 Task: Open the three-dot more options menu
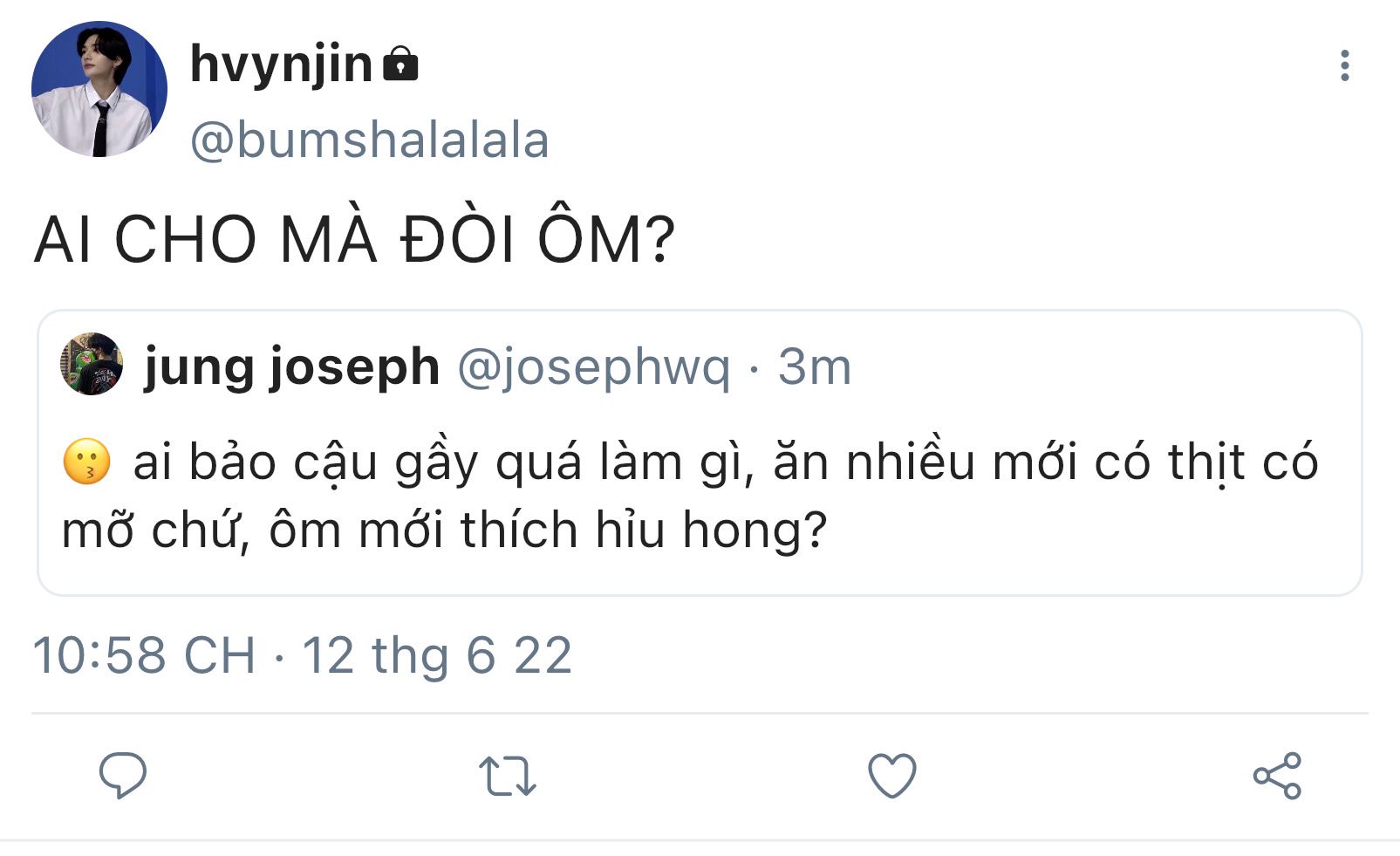tap(1344, 66)
